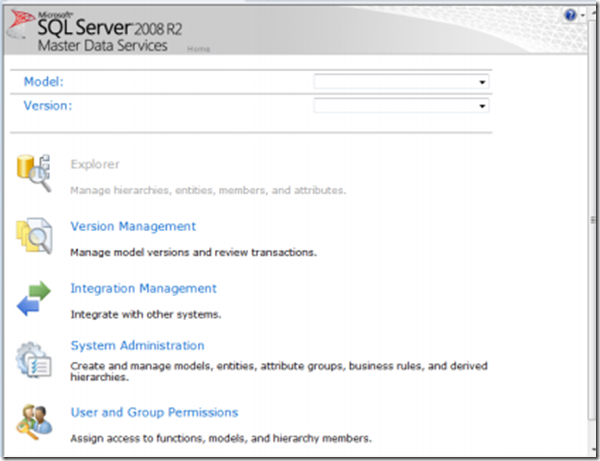
Task: Expand the small arrow beside the help icon
Action: pos(583,17)
